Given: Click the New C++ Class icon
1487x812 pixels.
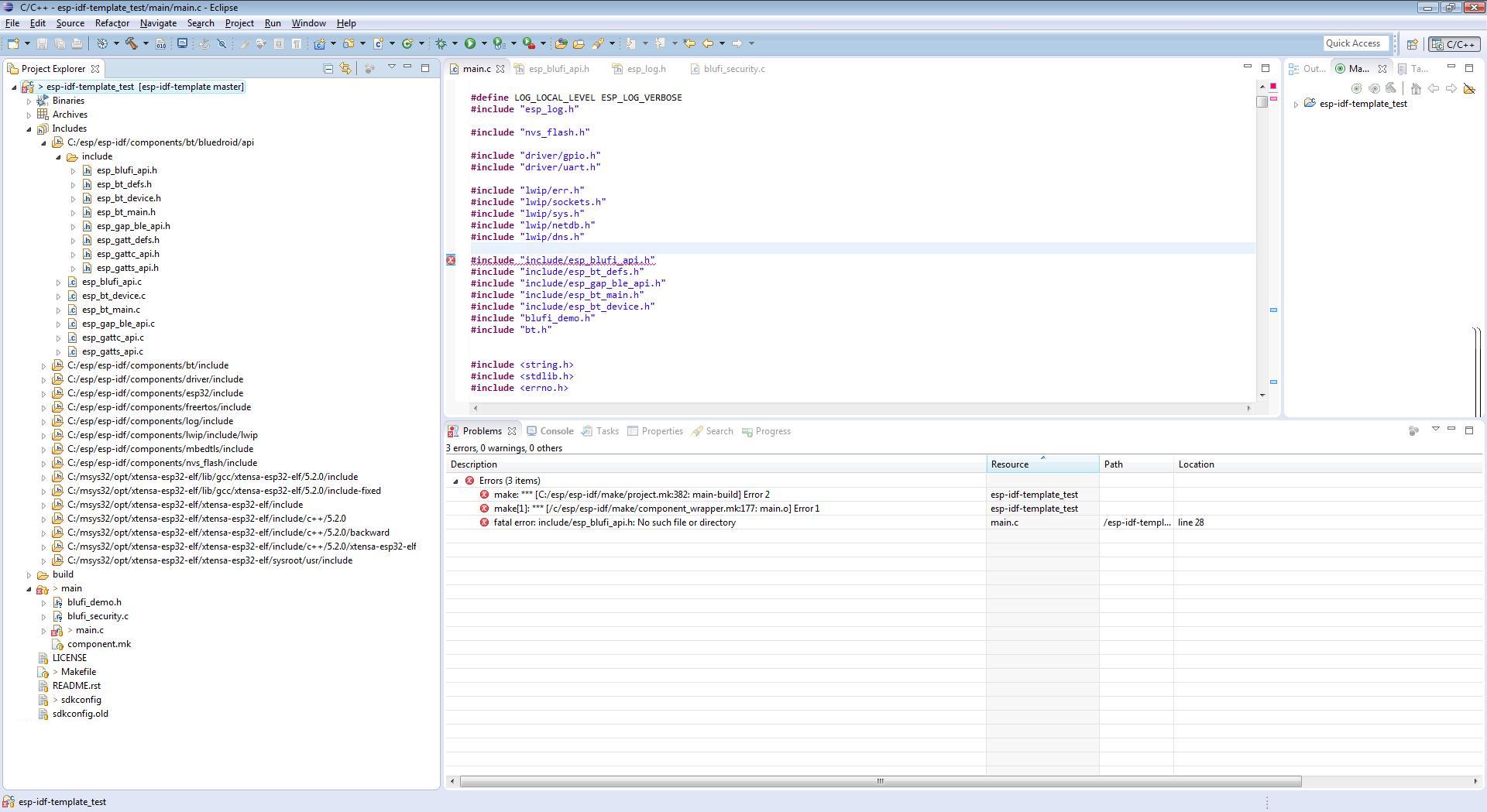Looking at the screenshot, I should (407, 43).
